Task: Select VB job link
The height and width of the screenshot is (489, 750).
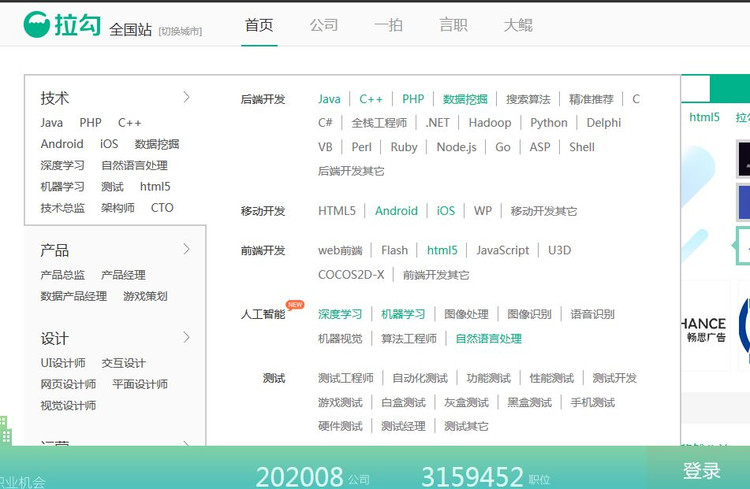Action: (x=325, y=147)
